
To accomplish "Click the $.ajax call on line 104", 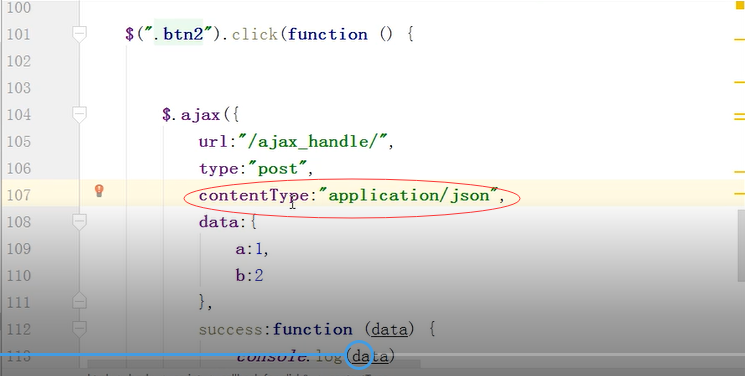I will pos(191,115).
